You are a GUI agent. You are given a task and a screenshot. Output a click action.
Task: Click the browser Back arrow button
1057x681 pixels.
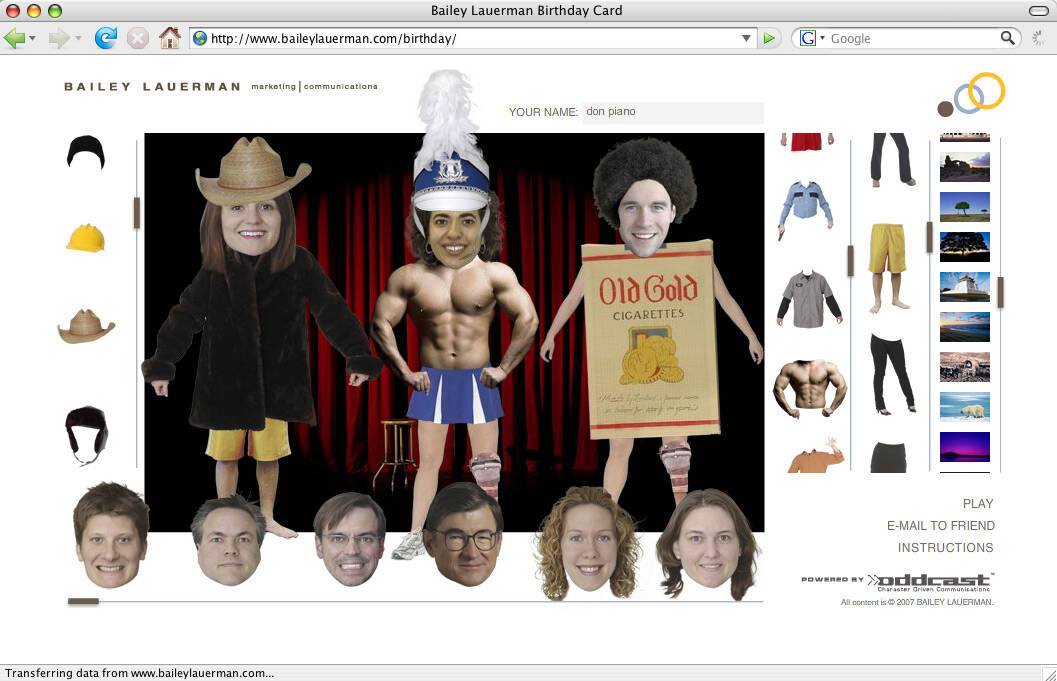[13, 38]
